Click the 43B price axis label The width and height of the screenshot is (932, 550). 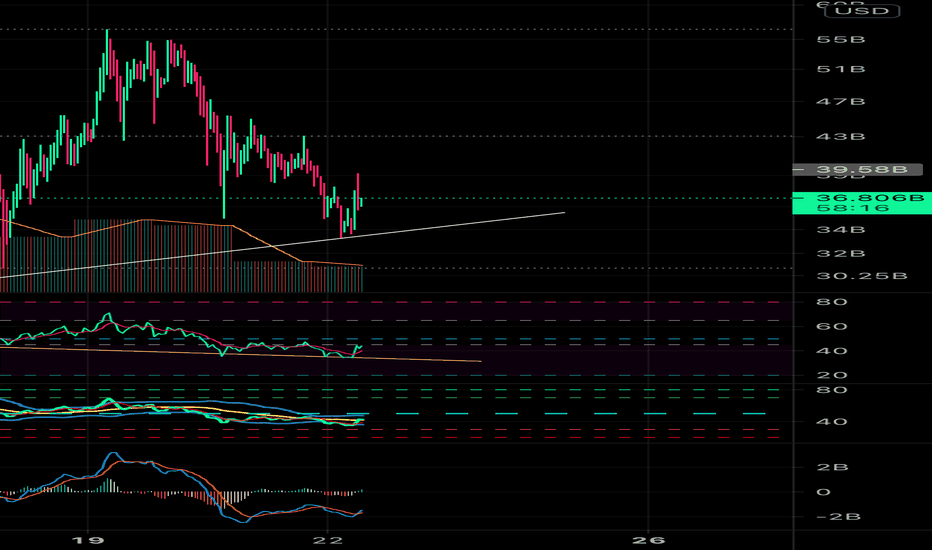(840, 136)
